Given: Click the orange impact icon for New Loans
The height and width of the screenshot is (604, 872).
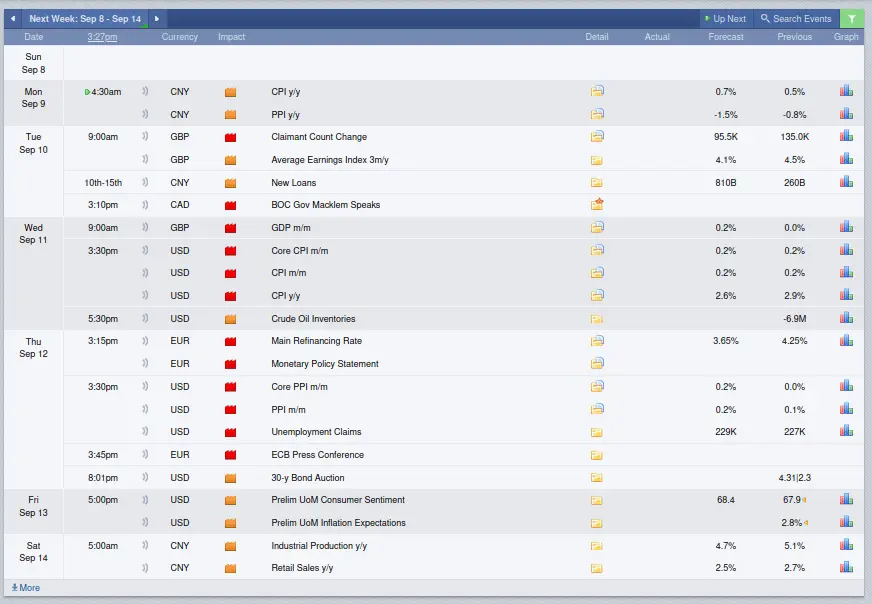Looking at the screenshot, I should [x=230, y=182].
